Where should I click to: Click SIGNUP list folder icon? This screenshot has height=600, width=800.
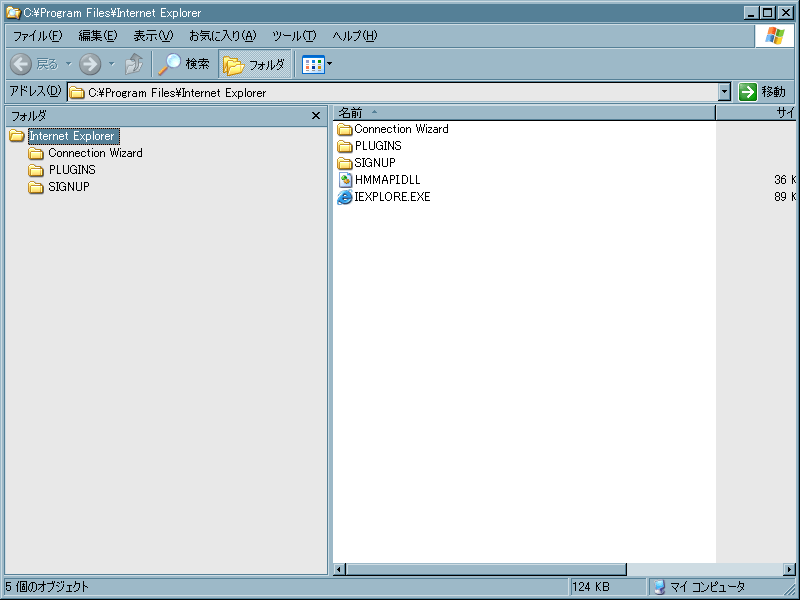click(x=345, y=163)
